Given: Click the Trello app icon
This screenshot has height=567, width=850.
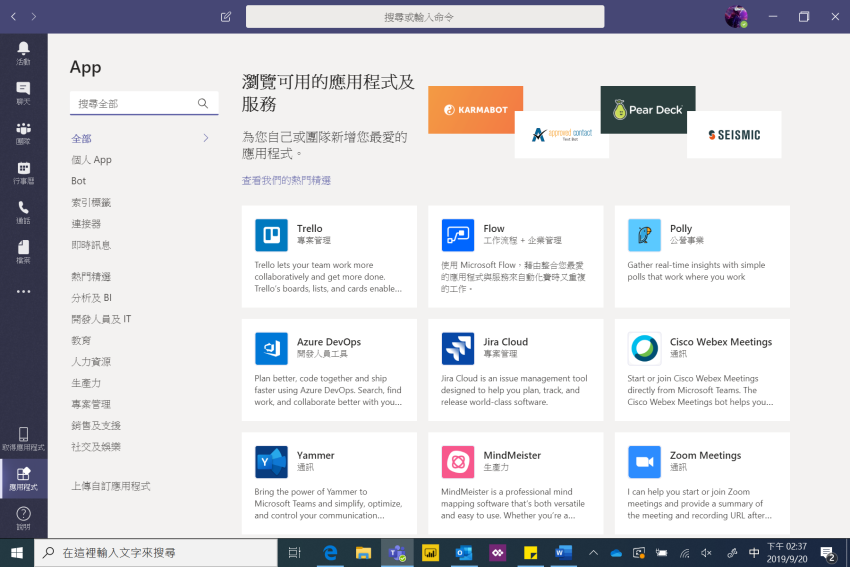Looking at the screenshot, I should (271, 235).
